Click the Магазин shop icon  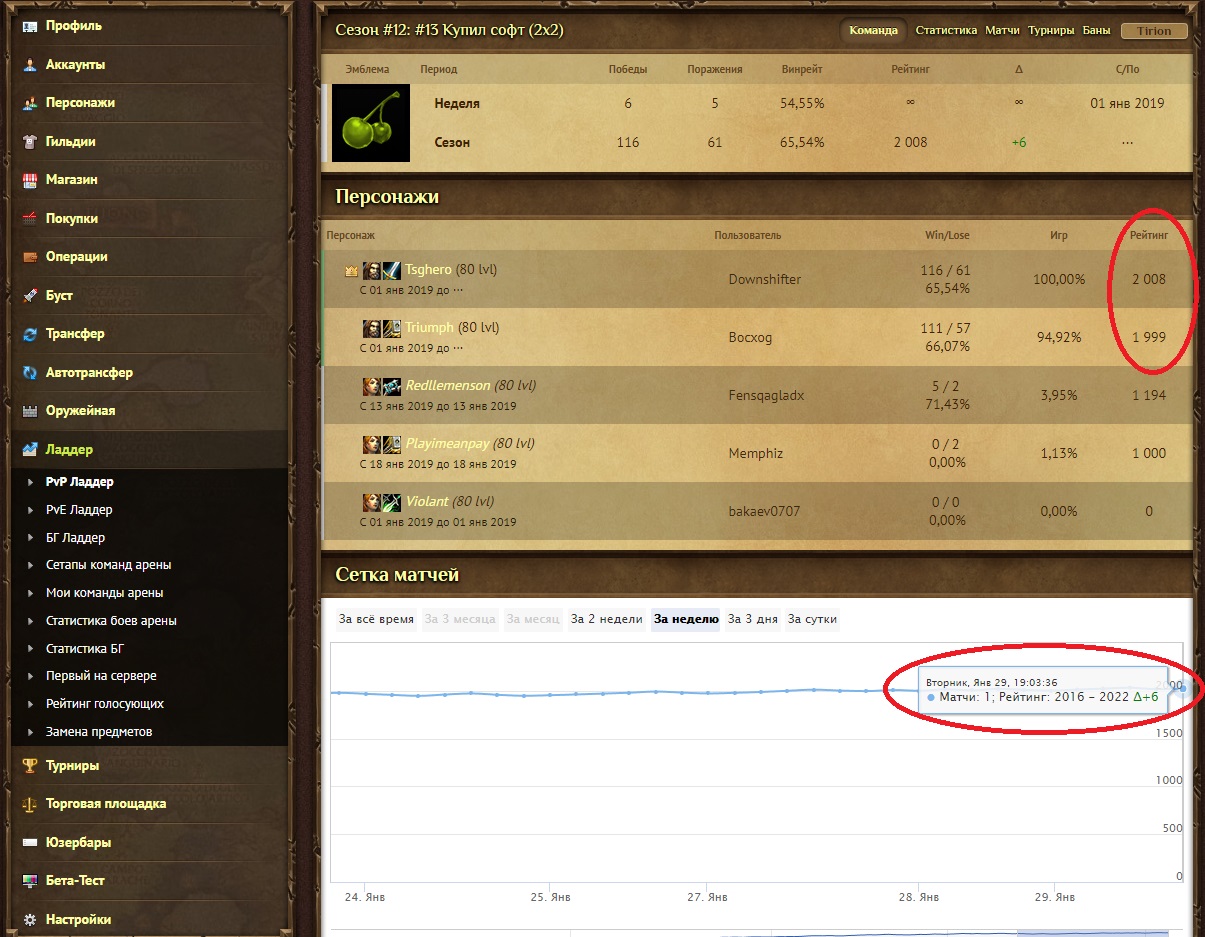[x=30, y=180]
